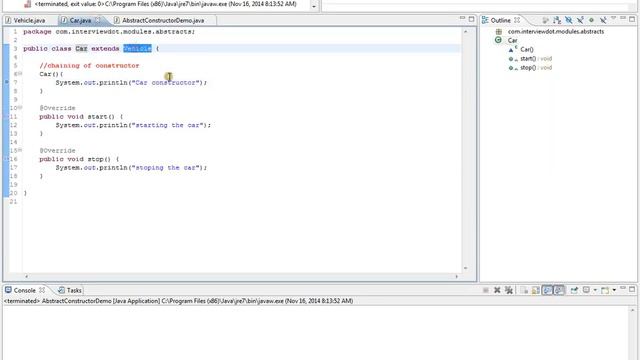Pin the Console view
Image resolution: width=640 pixels, height=360 pixels.
pyautogui.click(x=574, y=290)
